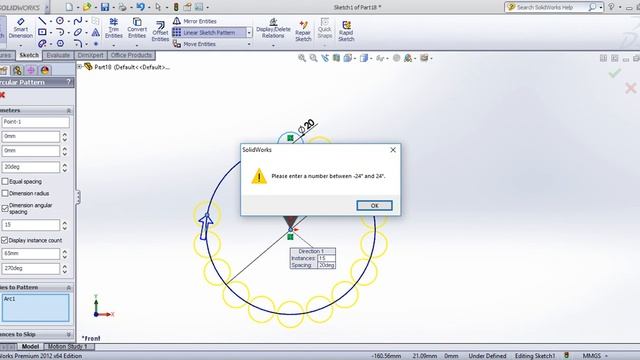The height and width of the screenshot is (360, 640).
Task: Click the stepper next to the 65mm field
Action: 64,254
